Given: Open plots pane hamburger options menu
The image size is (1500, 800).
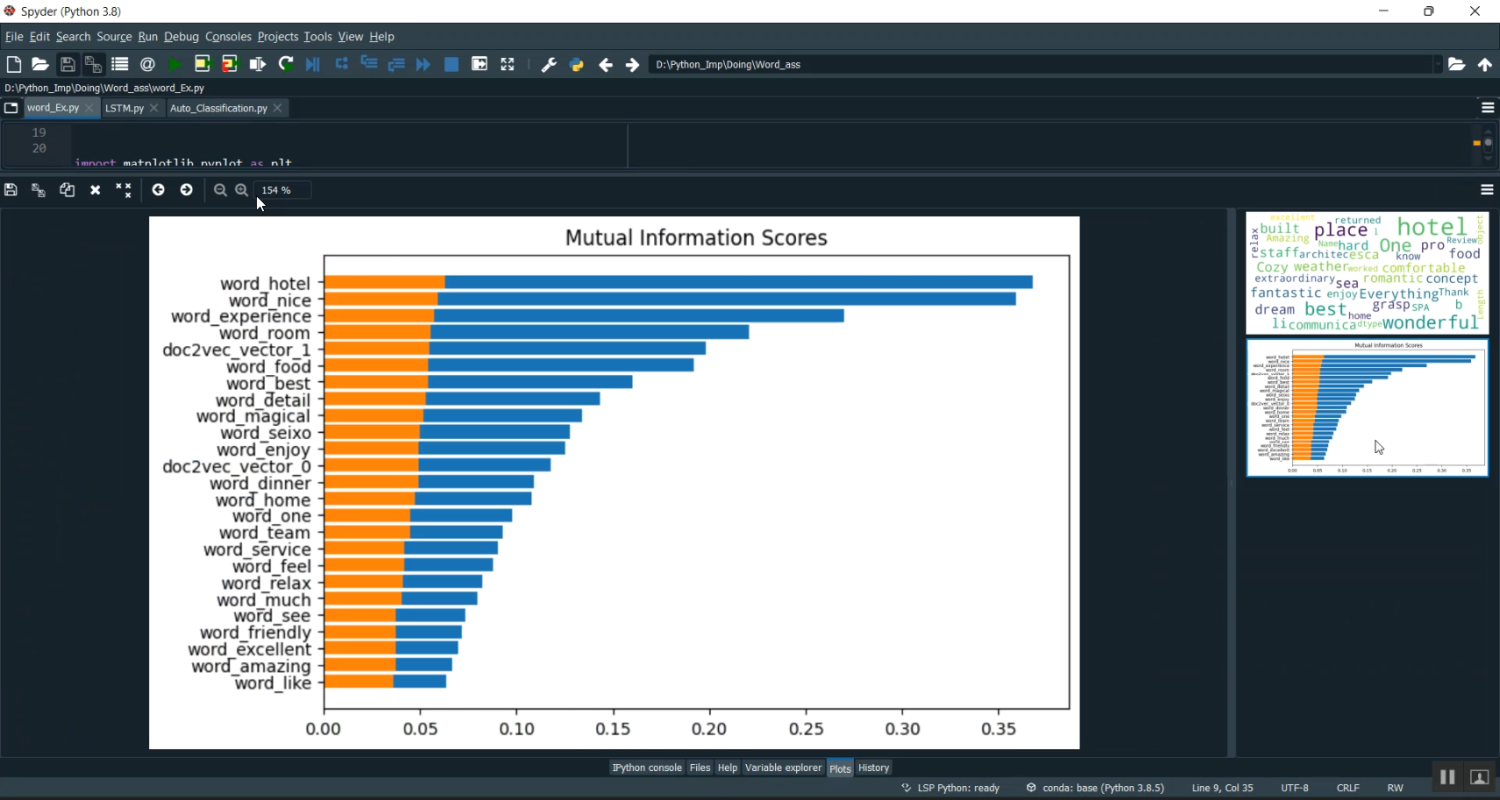Looking at the screenshot, I should click(x=1487, y=190).
